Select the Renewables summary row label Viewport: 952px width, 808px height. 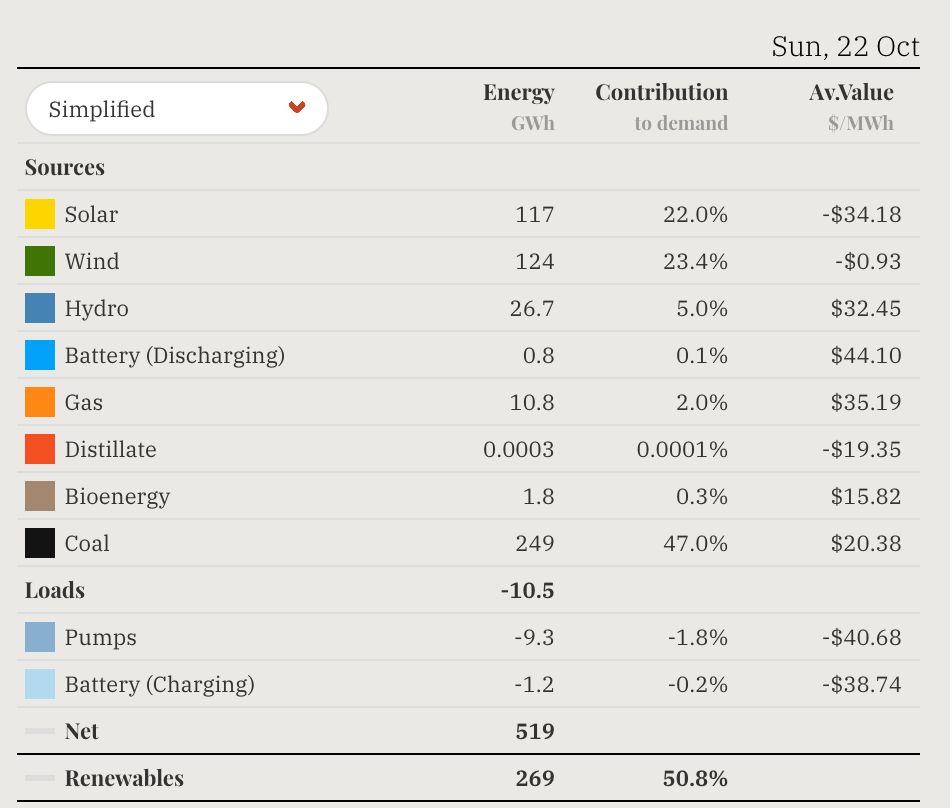tap(124, 778)
